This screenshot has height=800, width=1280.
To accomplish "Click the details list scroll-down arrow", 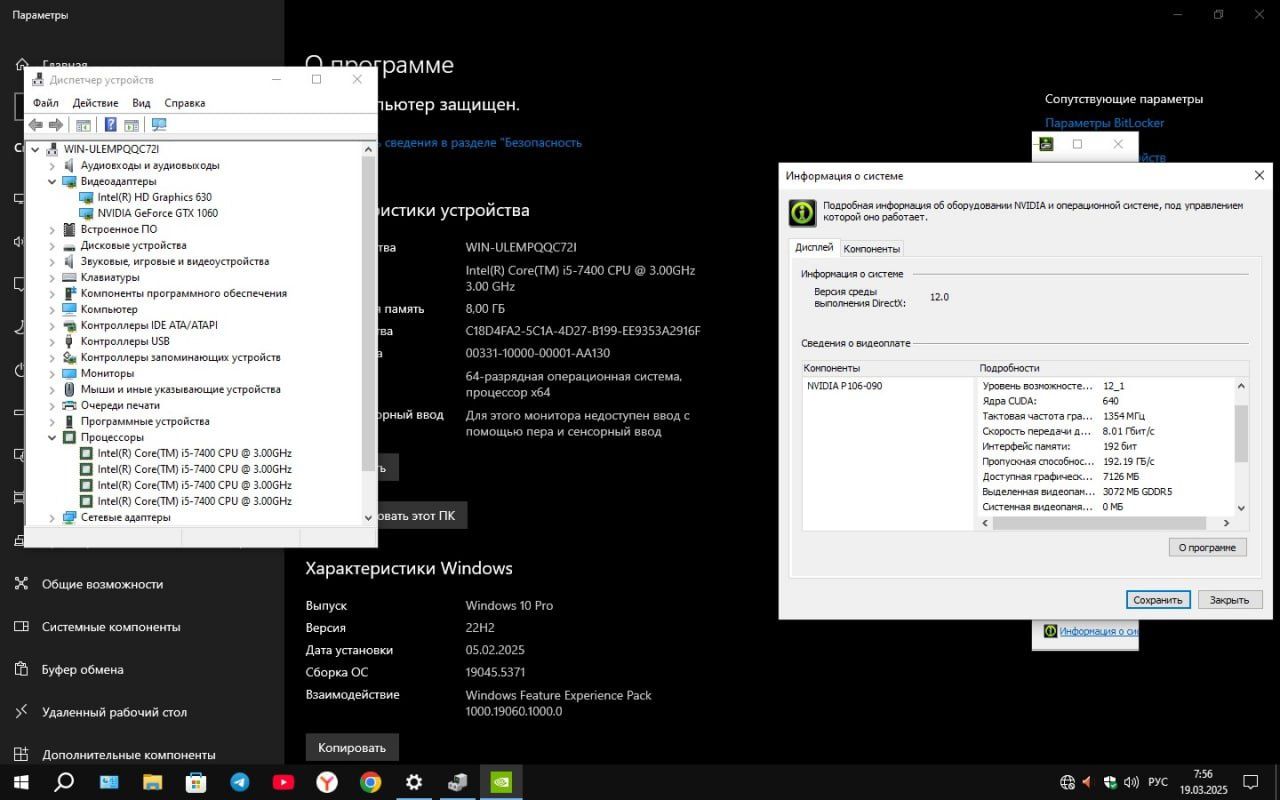I will 1241,508.
